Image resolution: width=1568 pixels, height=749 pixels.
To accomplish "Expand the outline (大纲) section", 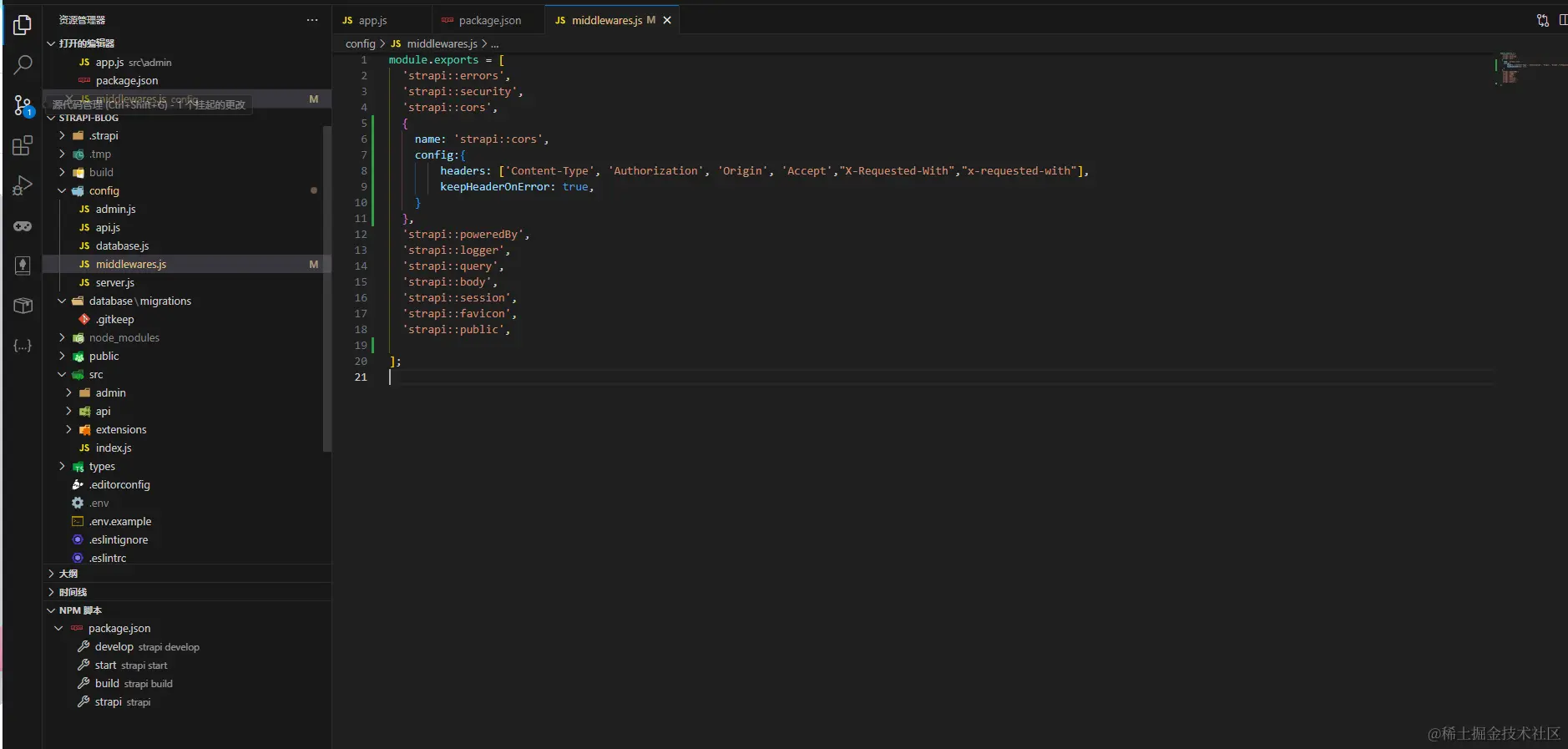I will tap(187, 574).
